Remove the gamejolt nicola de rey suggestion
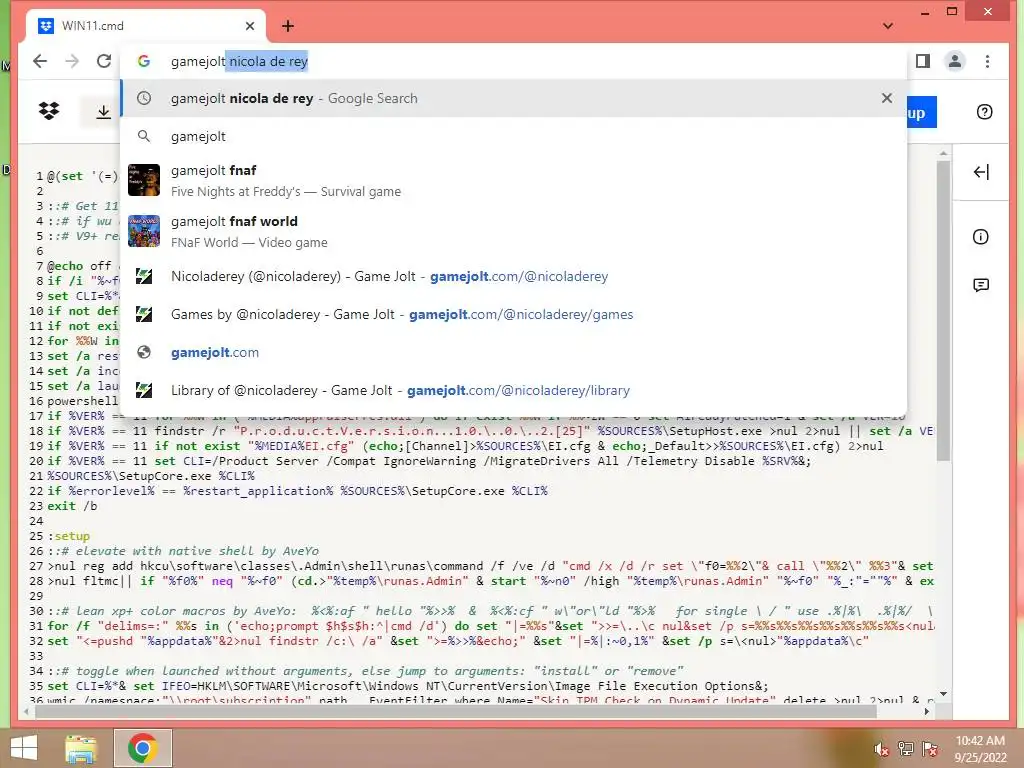This screenshot has height=768, width=1024. tap(886, 98)
